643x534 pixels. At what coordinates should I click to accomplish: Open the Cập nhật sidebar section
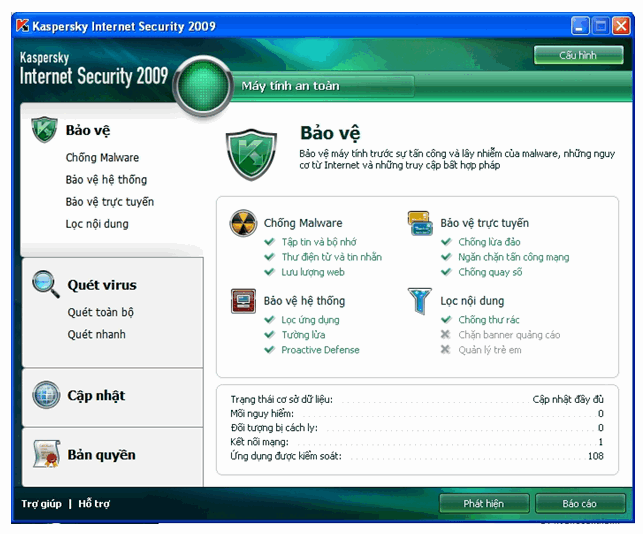pyautogui.click(x=96, y=395)
